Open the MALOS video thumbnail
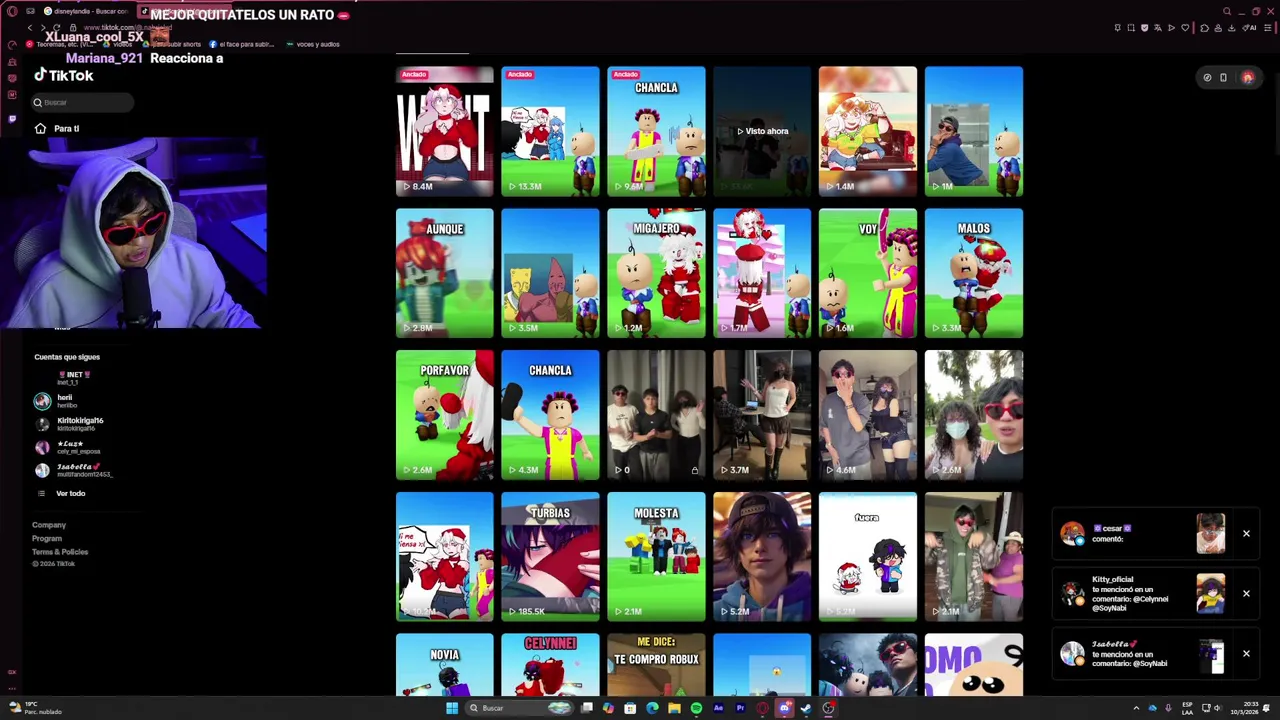 tap(974, 273)
